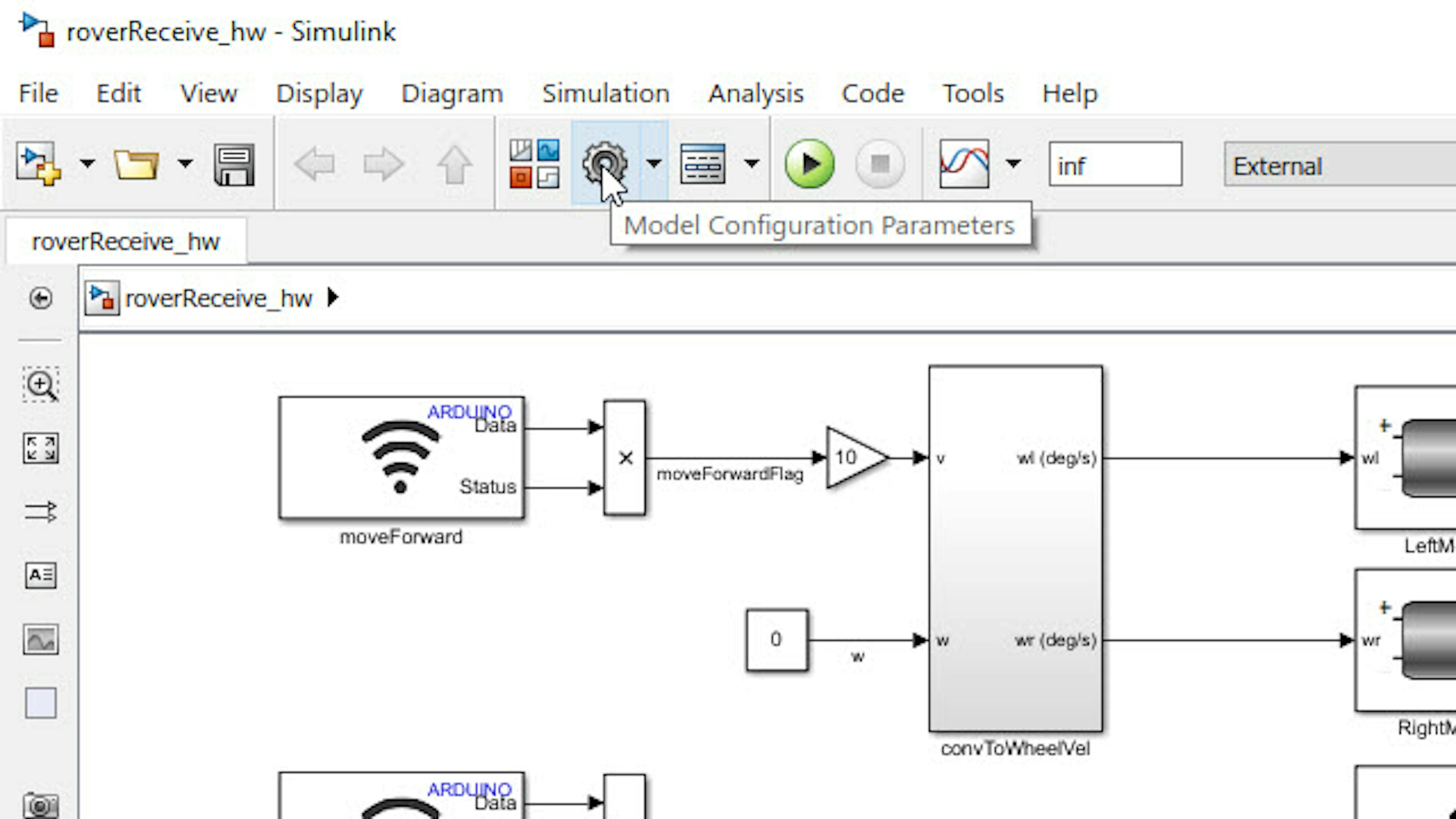Select the moveForward WiFi receive block
1456x819 pixels.
coord(401,457)
